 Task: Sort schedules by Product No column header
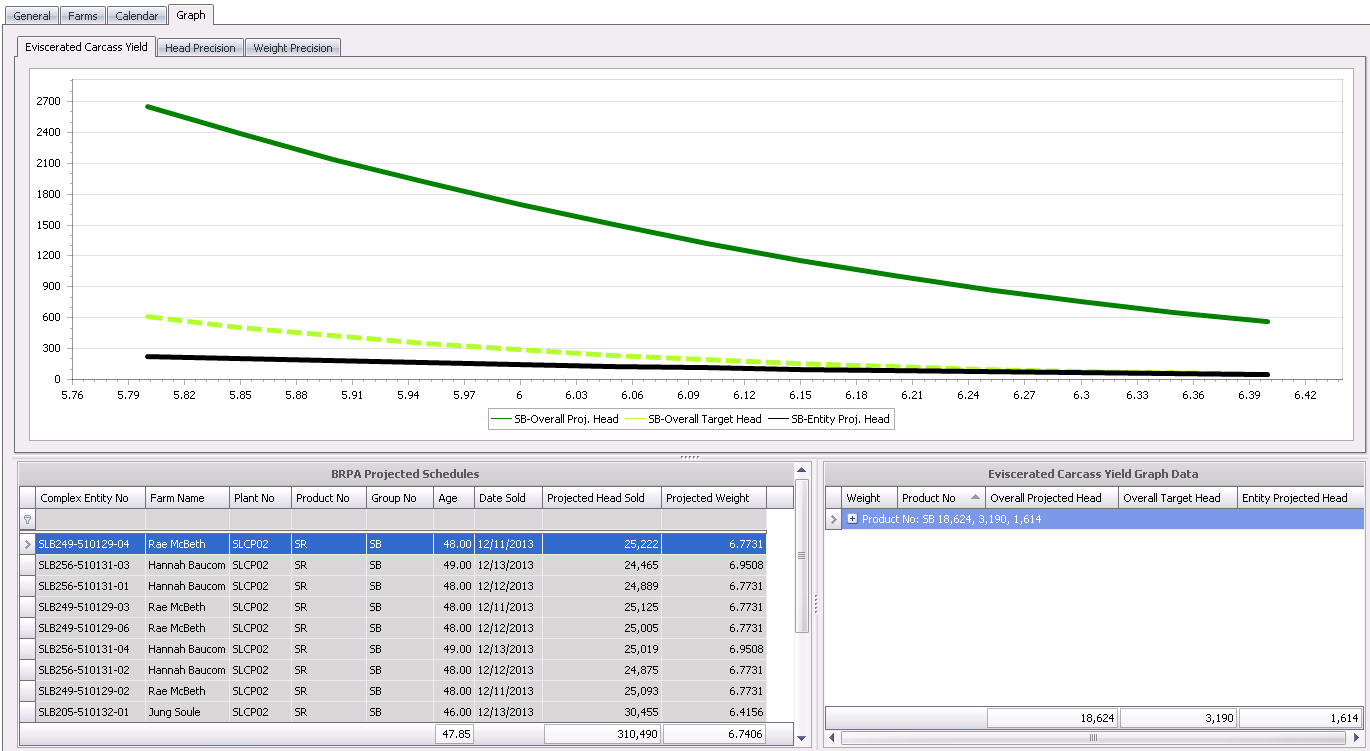coord(329,498)
